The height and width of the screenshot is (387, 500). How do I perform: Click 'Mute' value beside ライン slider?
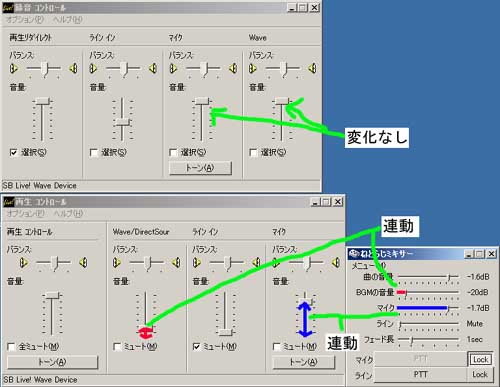(475, 324)
